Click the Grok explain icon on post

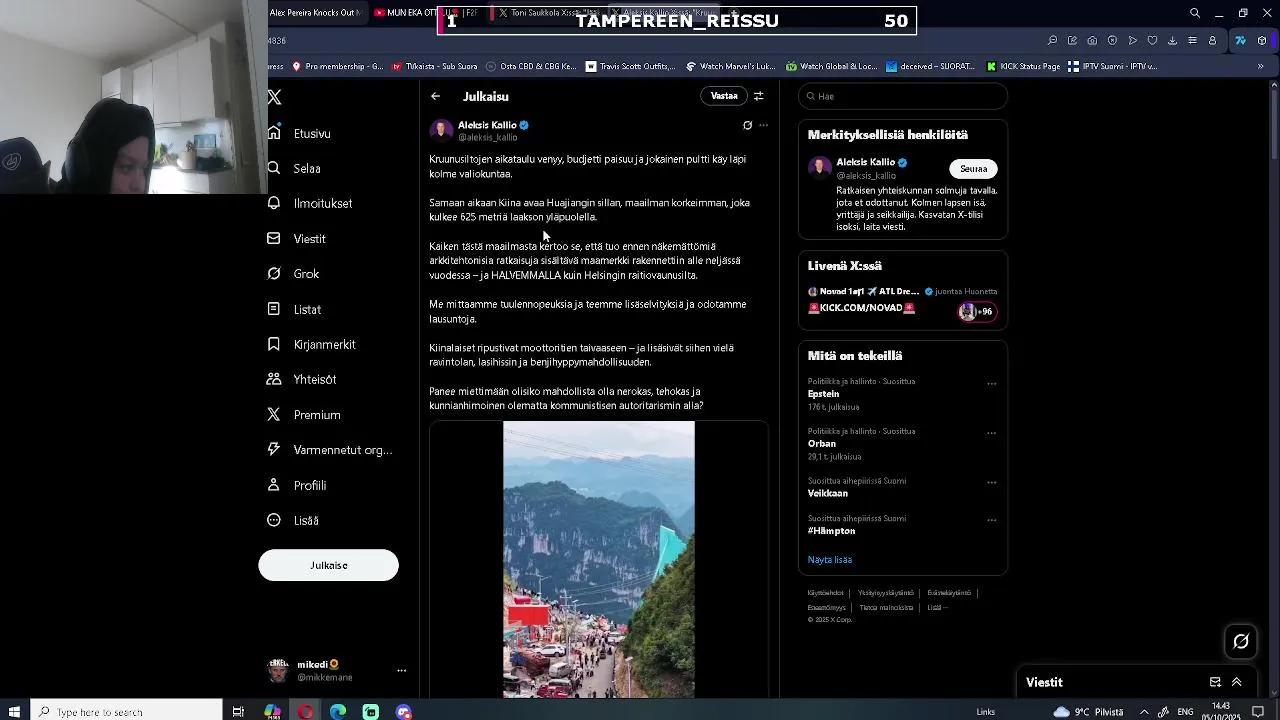click(747, 125)
